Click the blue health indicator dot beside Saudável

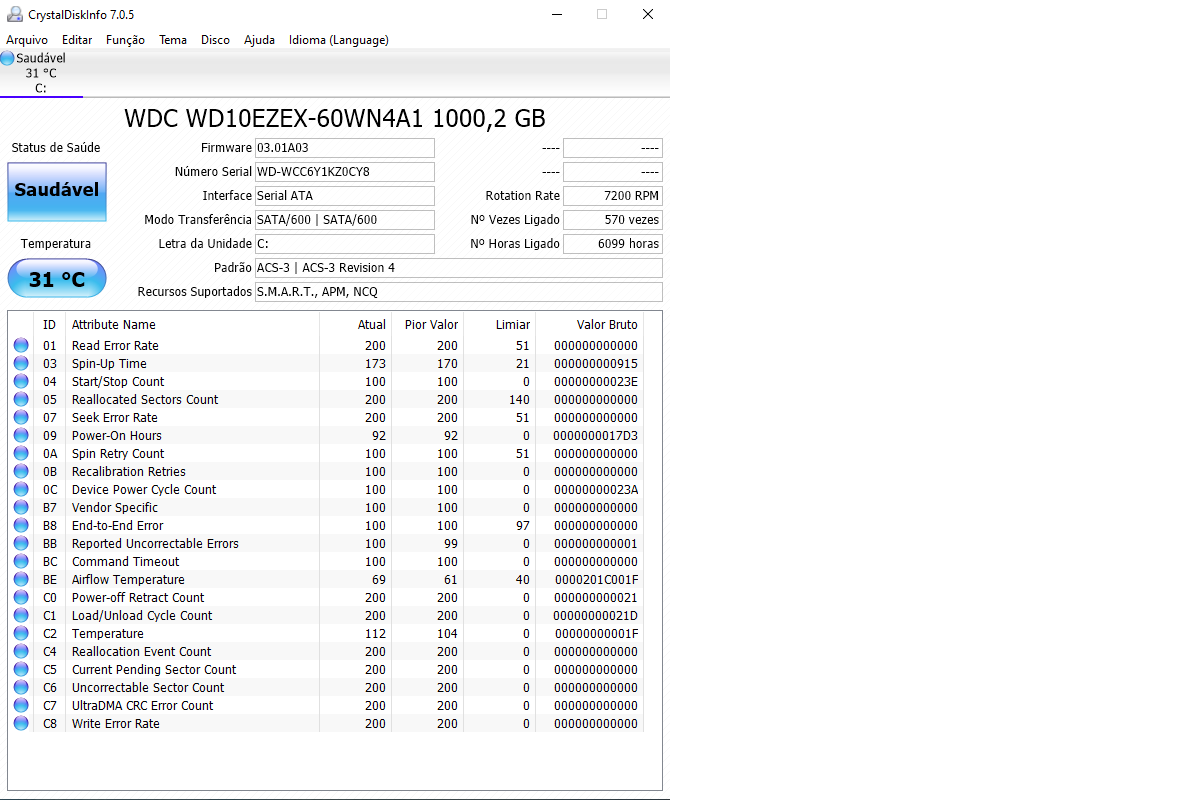[x=8, y=58]
